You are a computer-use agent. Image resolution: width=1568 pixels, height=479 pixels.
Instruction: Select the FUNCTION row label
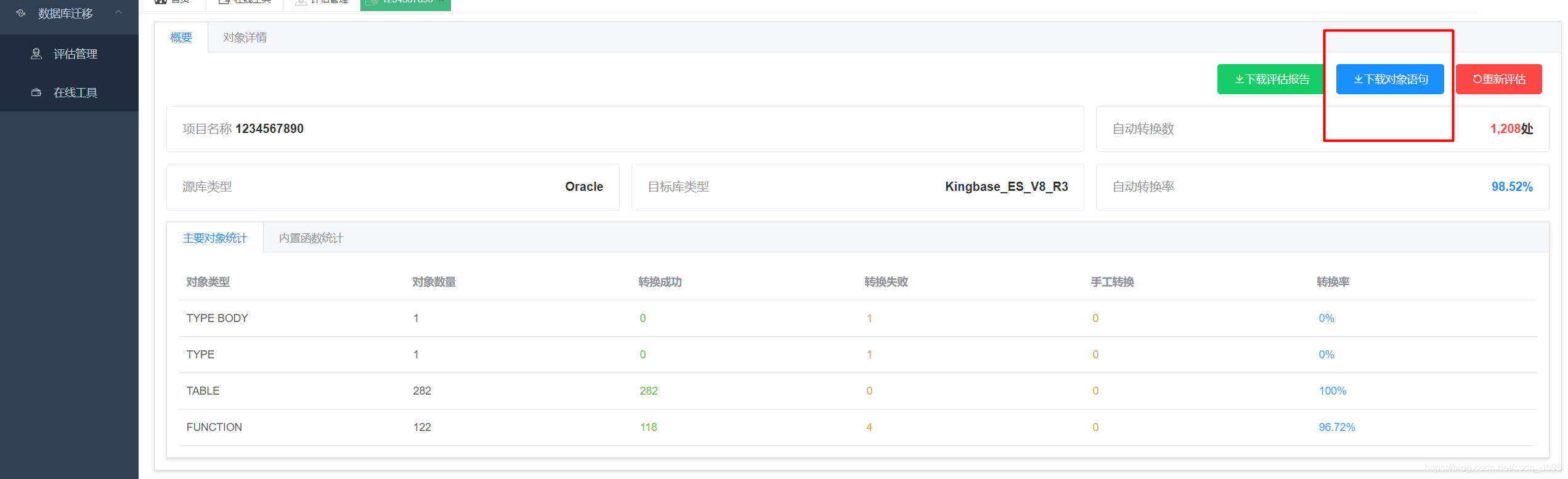214,427
